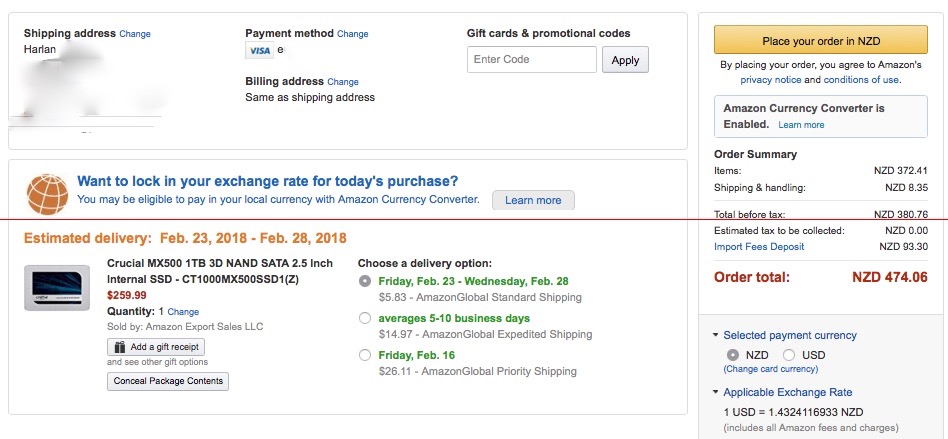948x439 pixels.
Task: Choose AmazonGlobal Expedited Shipping radio button
Action: tap(365, 318)
